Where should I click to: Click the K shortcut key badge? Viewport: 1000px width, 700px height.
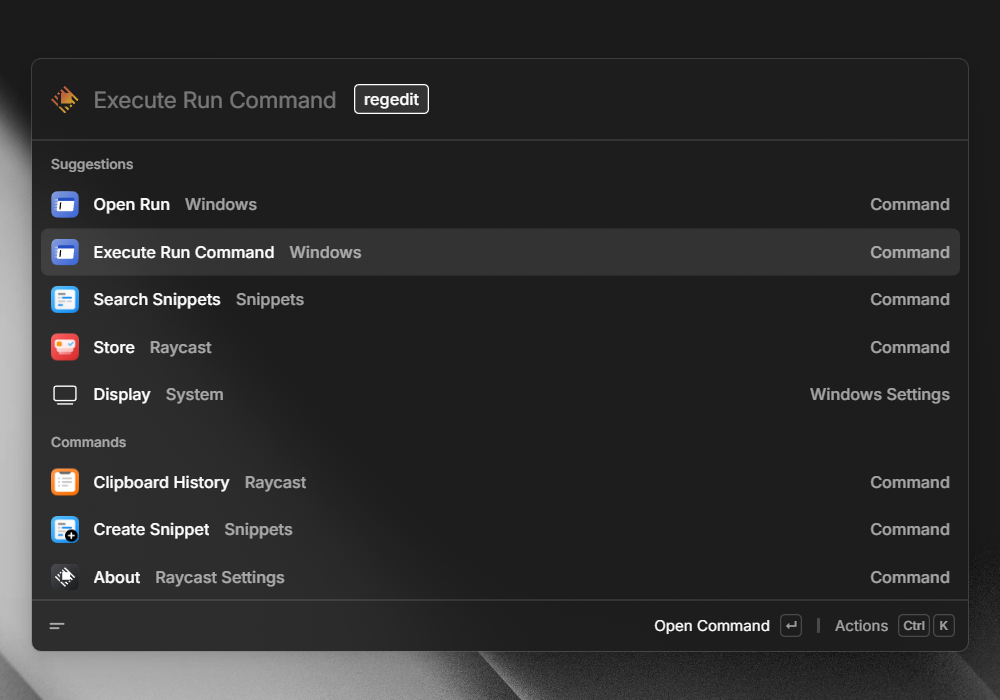click(x=944, y=626)
